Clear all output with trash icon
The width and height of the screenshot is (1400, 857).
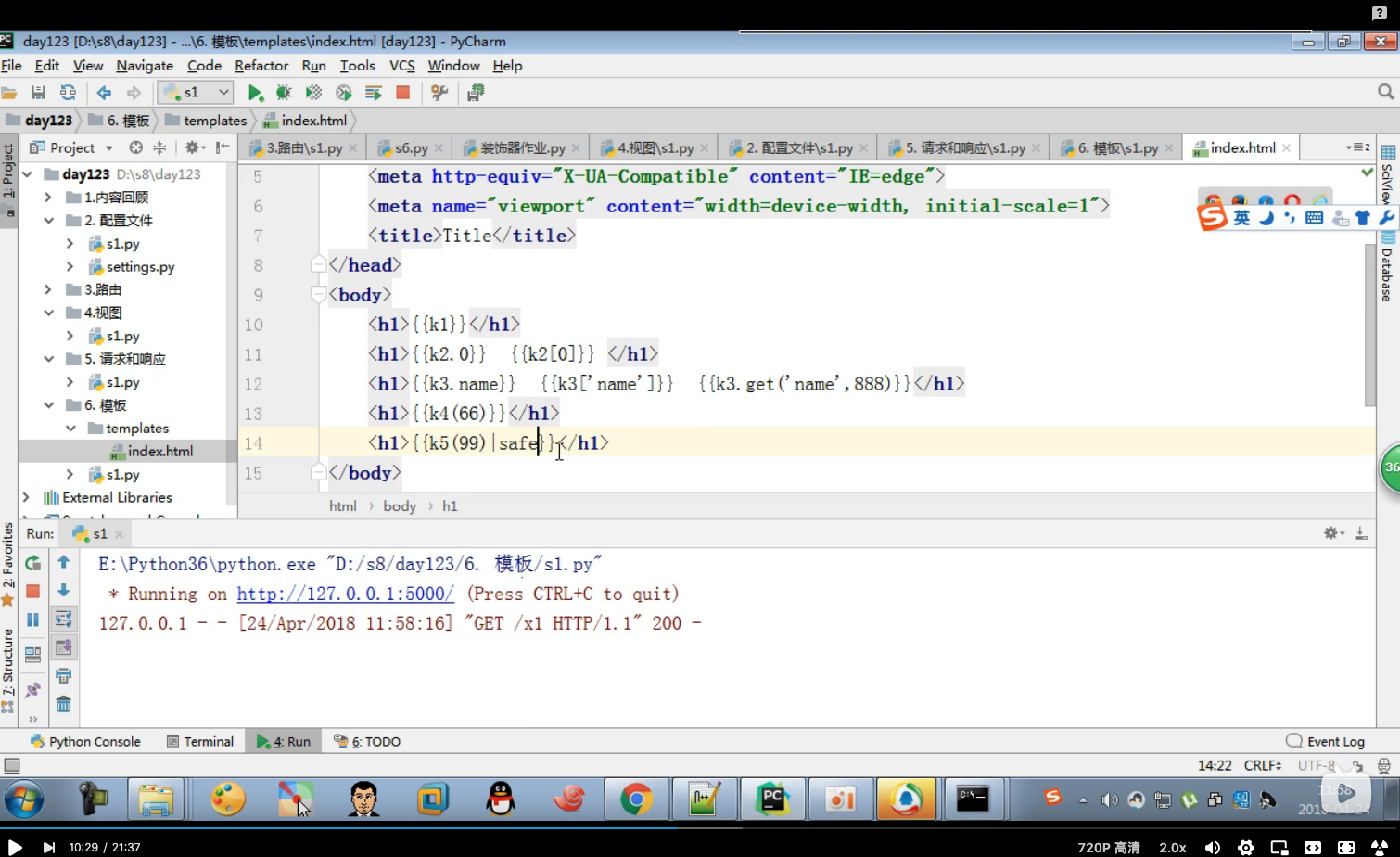tap(63, 704)
